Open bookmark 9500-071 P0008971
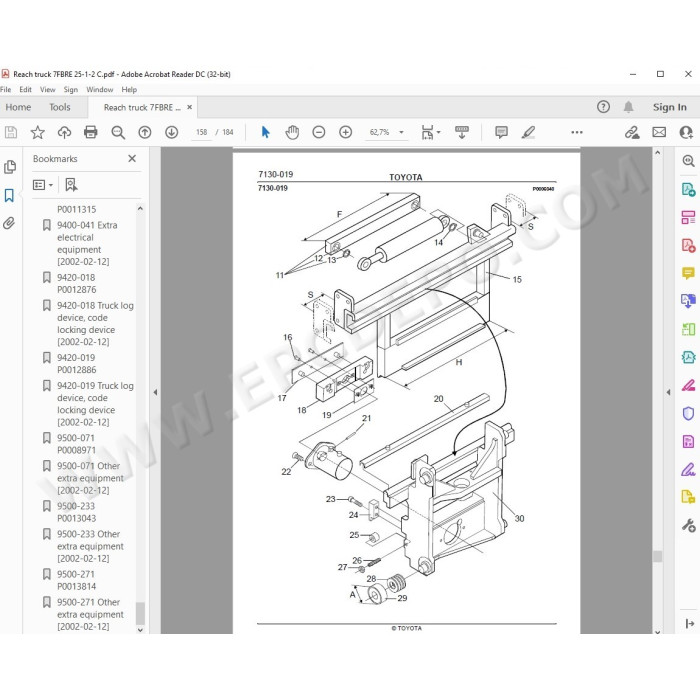The image size is (700, 700). click(76, 444)
